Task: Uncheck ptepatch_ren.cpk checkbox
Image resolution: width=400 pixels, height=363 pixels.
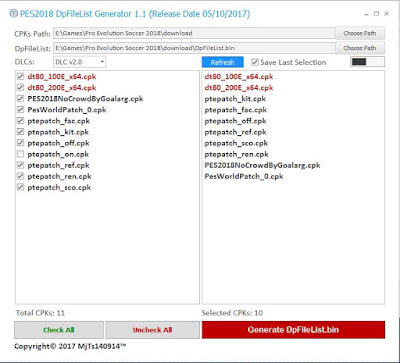Action: [21, 176]
